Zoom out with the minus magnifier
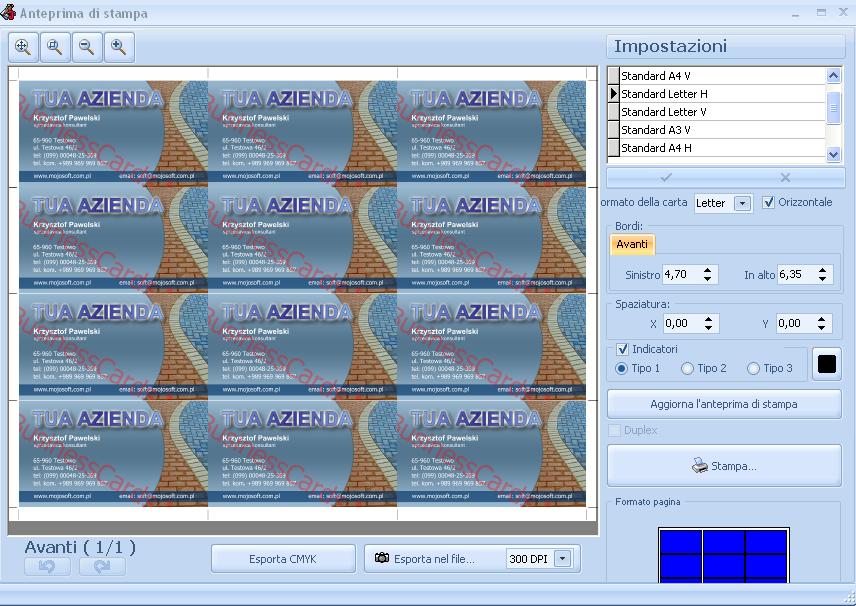The image size is (856, 606). pos(87,47)
